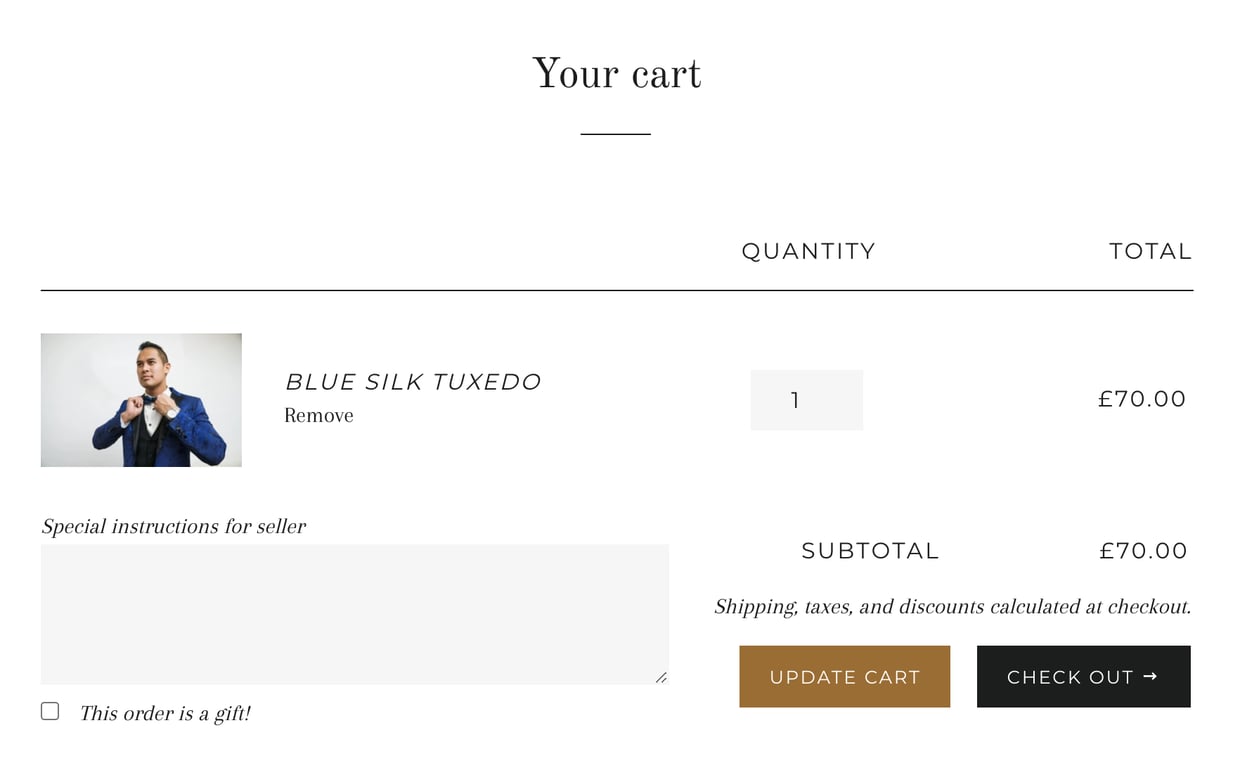This screenshot has height=768, width=1240.
Task: Click the arrow icon on Check Out
Action: coord(1150,677)
